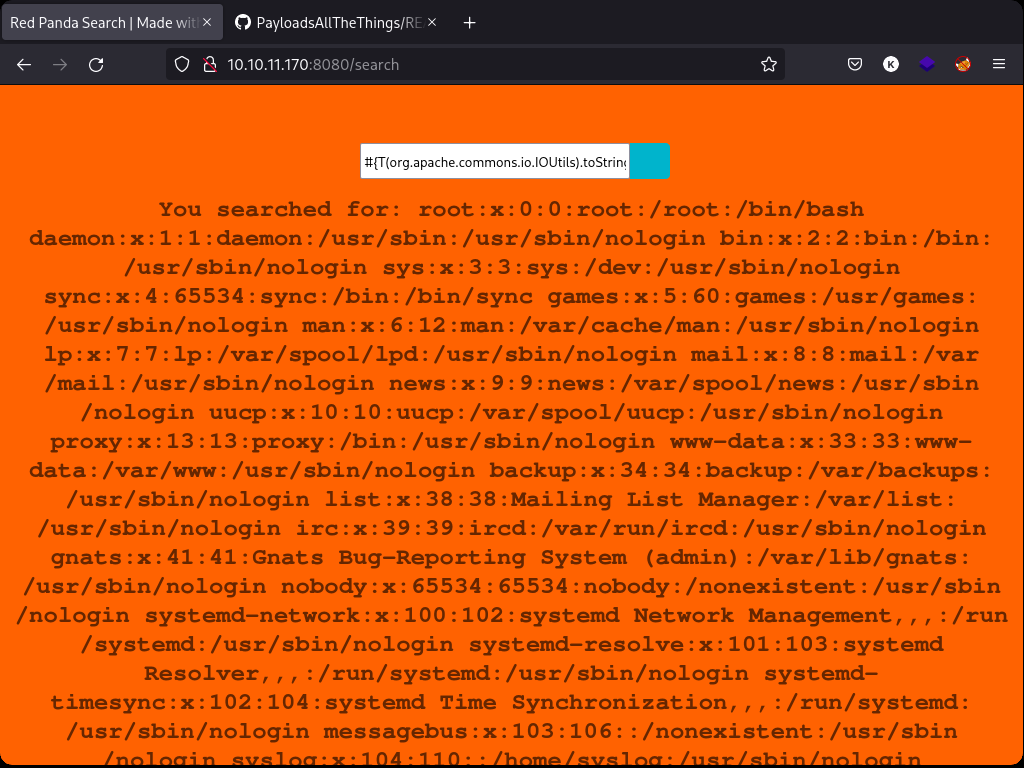Switch to the Red Panda Search tab
Image resolution: width=1024 pixels, height=768 pixels.
point(100,22)
